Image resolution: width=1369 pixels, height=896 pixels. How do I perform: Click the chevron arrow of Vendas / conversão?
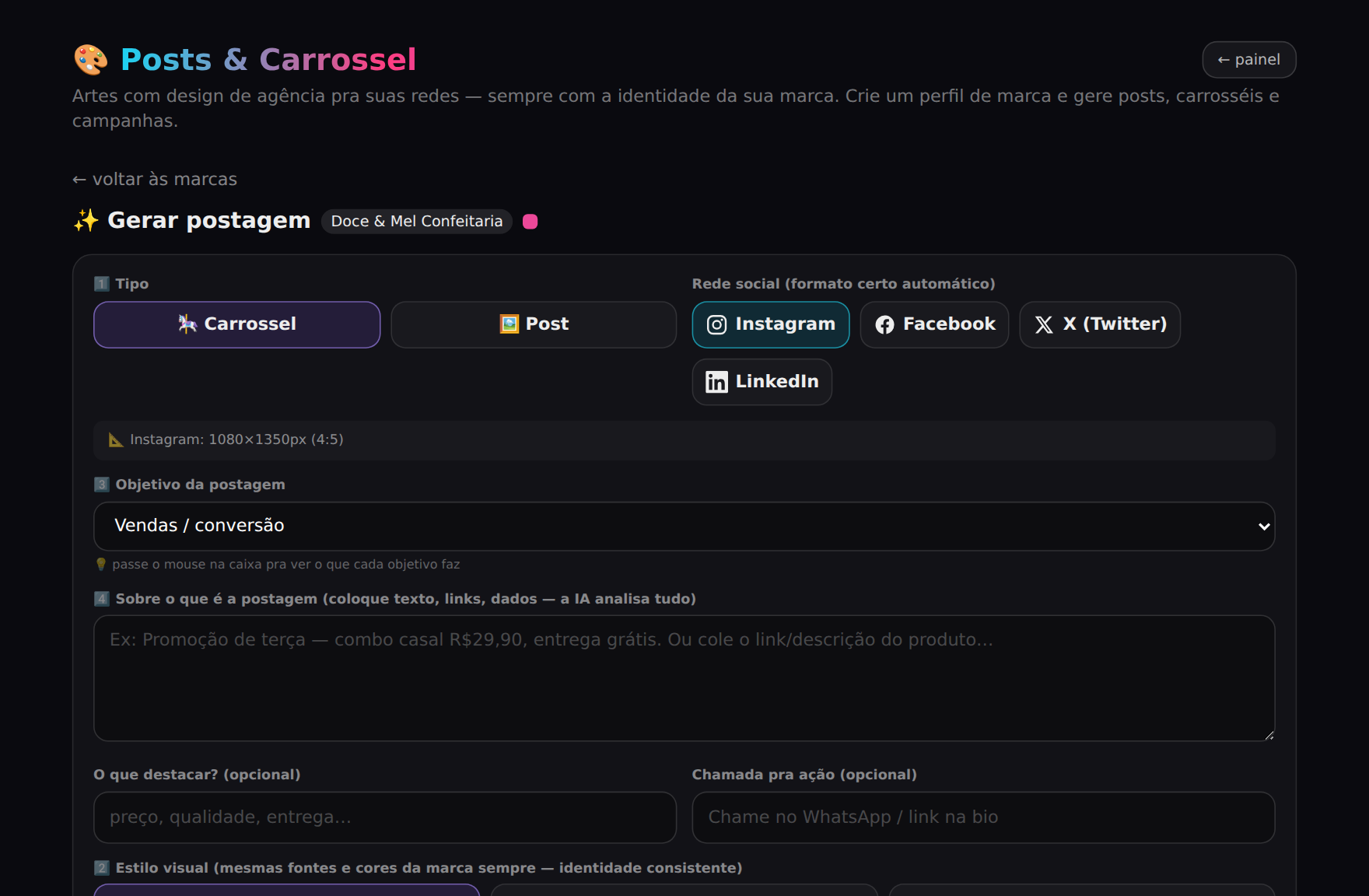(x=1264, y=527)
